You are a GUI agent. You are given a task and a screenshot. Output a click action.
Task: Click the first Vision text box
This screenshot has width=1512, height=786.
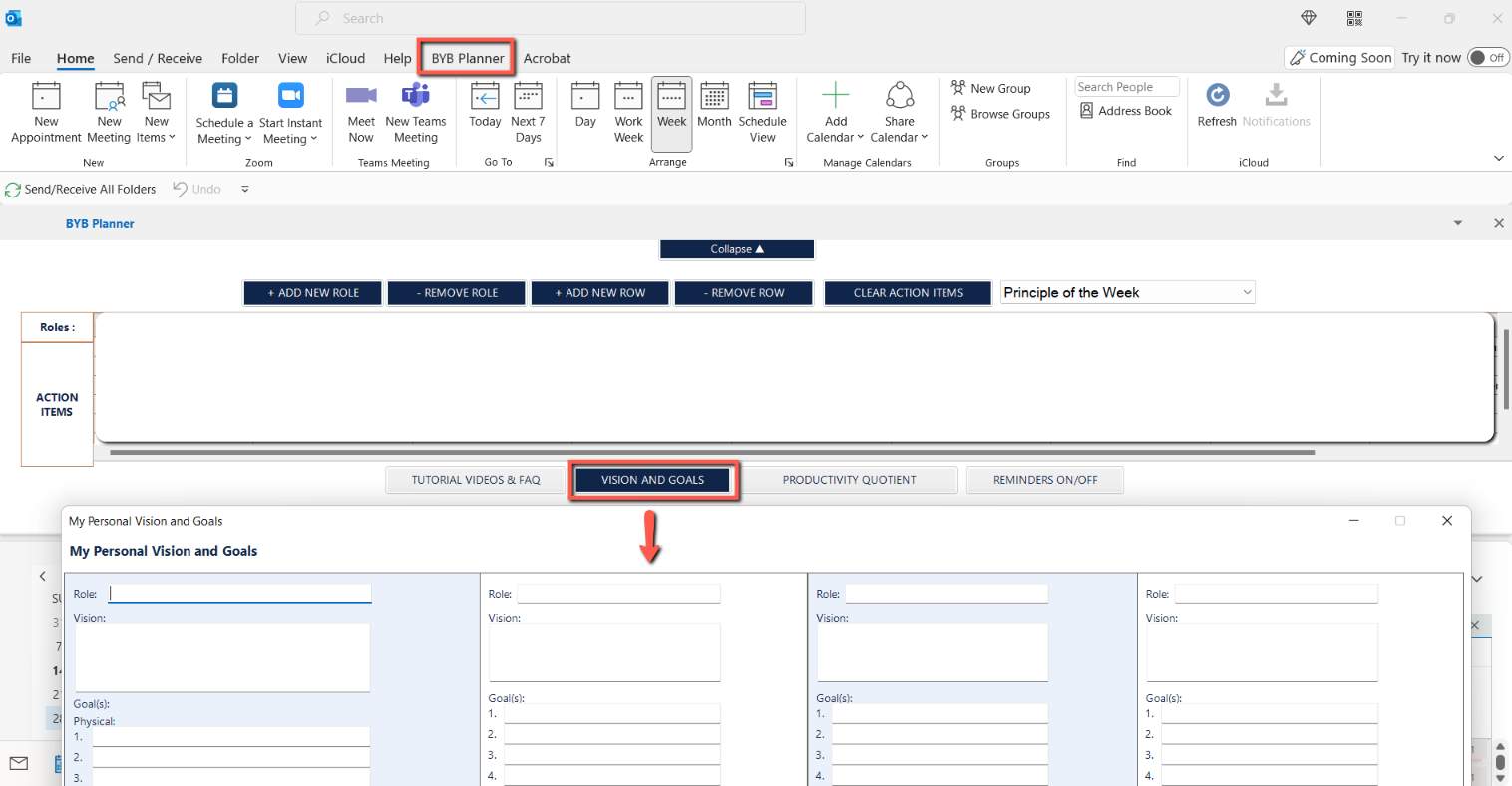(222, 657)
